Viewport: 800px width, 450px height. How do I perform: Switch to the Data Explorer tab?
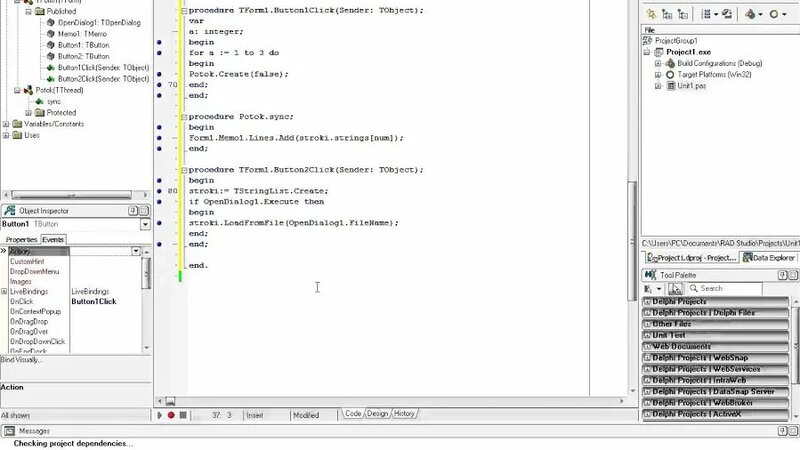point(769,258)
